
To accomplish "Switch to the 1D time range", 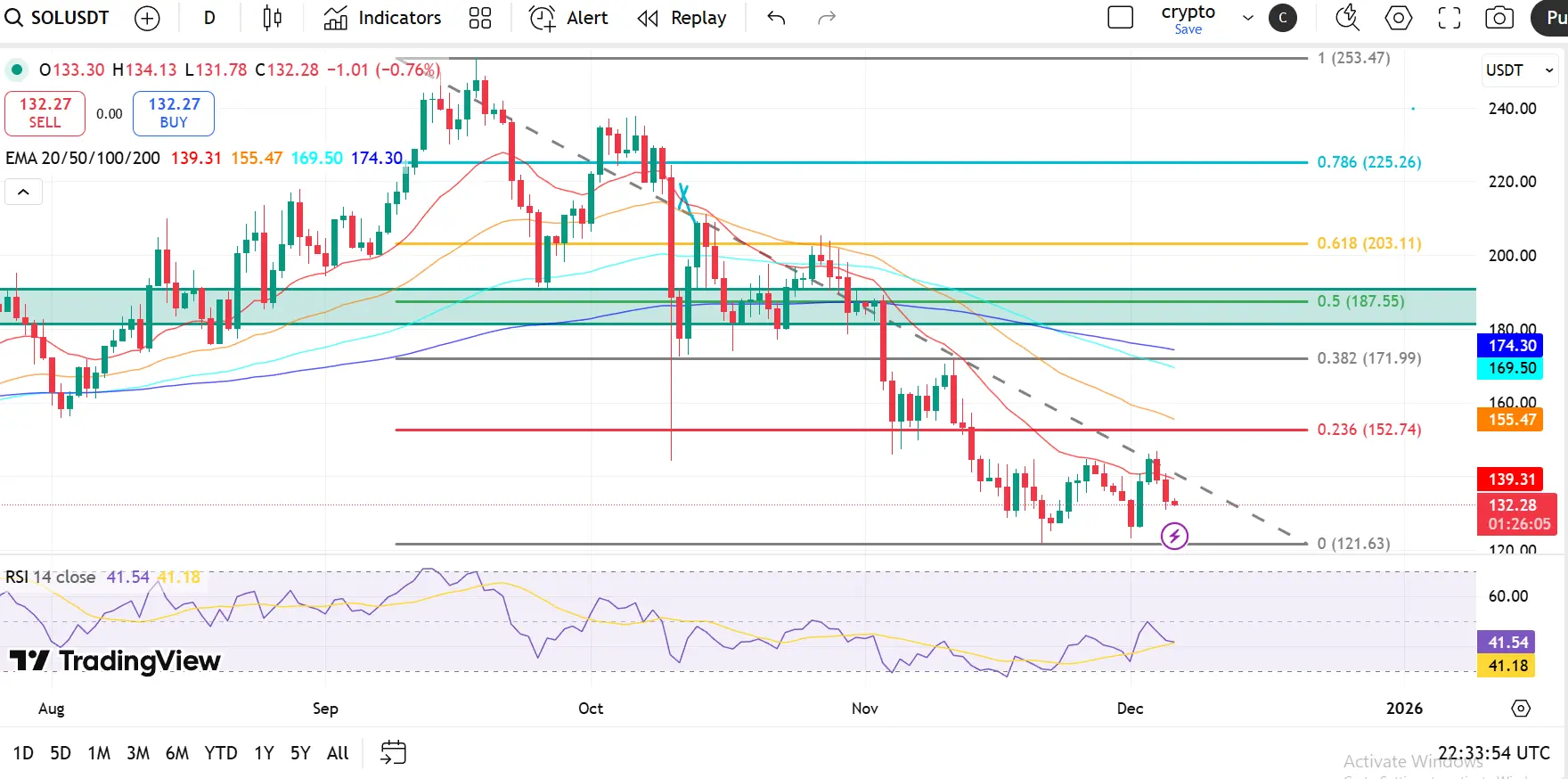I will pyautogui.click(x=23, y=753).
